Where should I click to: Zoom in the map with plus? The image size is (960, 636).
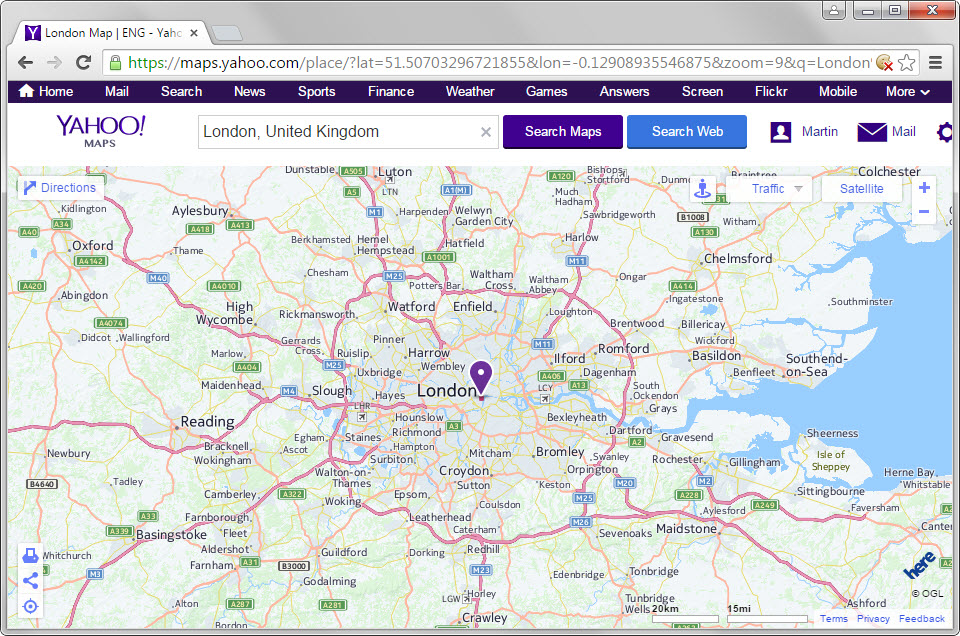pyautogui.click(x=924, y=188)
